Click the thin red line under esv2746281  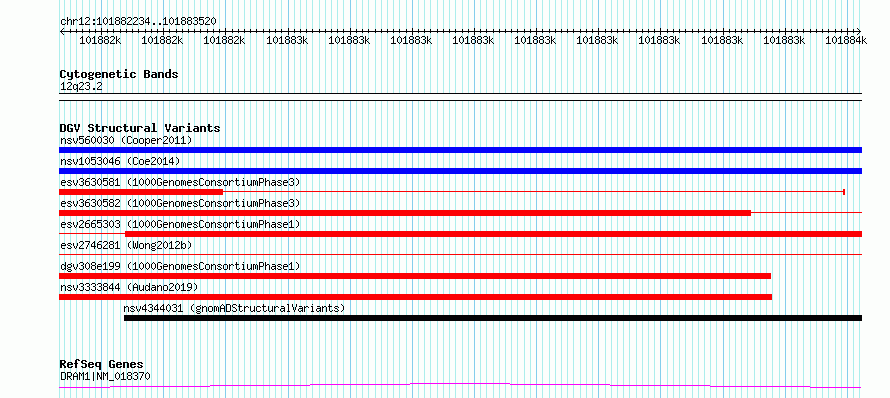point(460,254)
